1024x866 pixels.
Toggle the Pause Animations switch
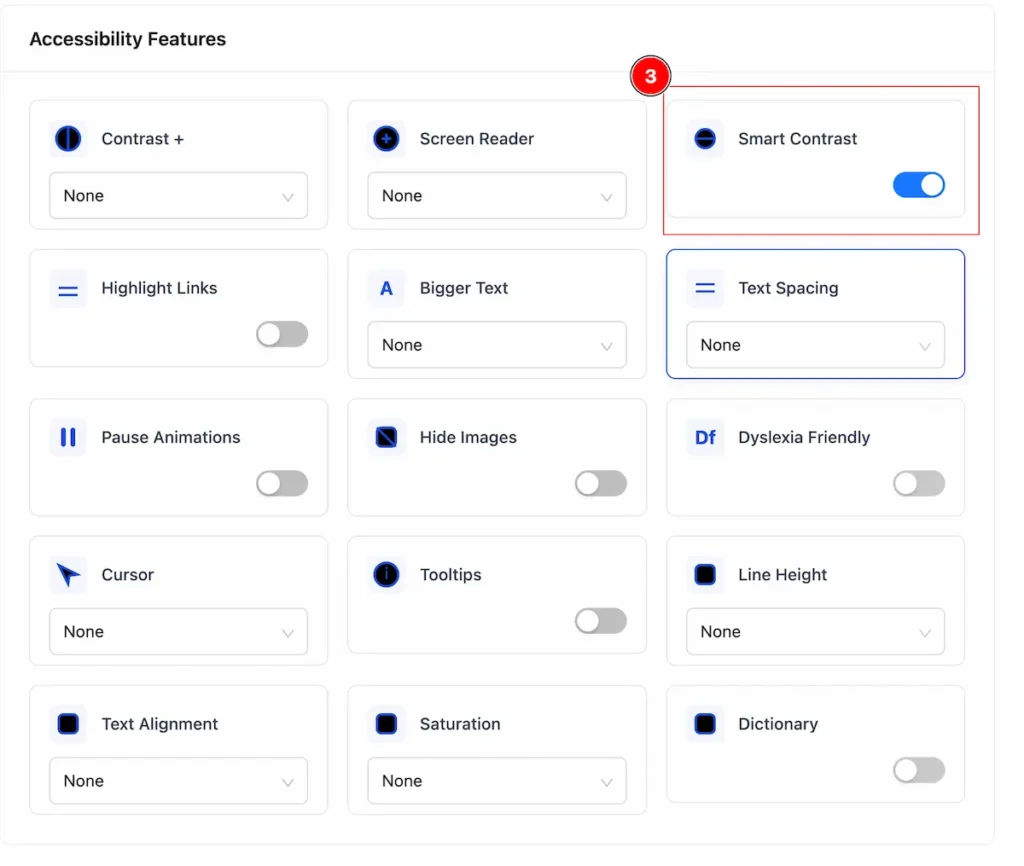[x=281, y=483]
